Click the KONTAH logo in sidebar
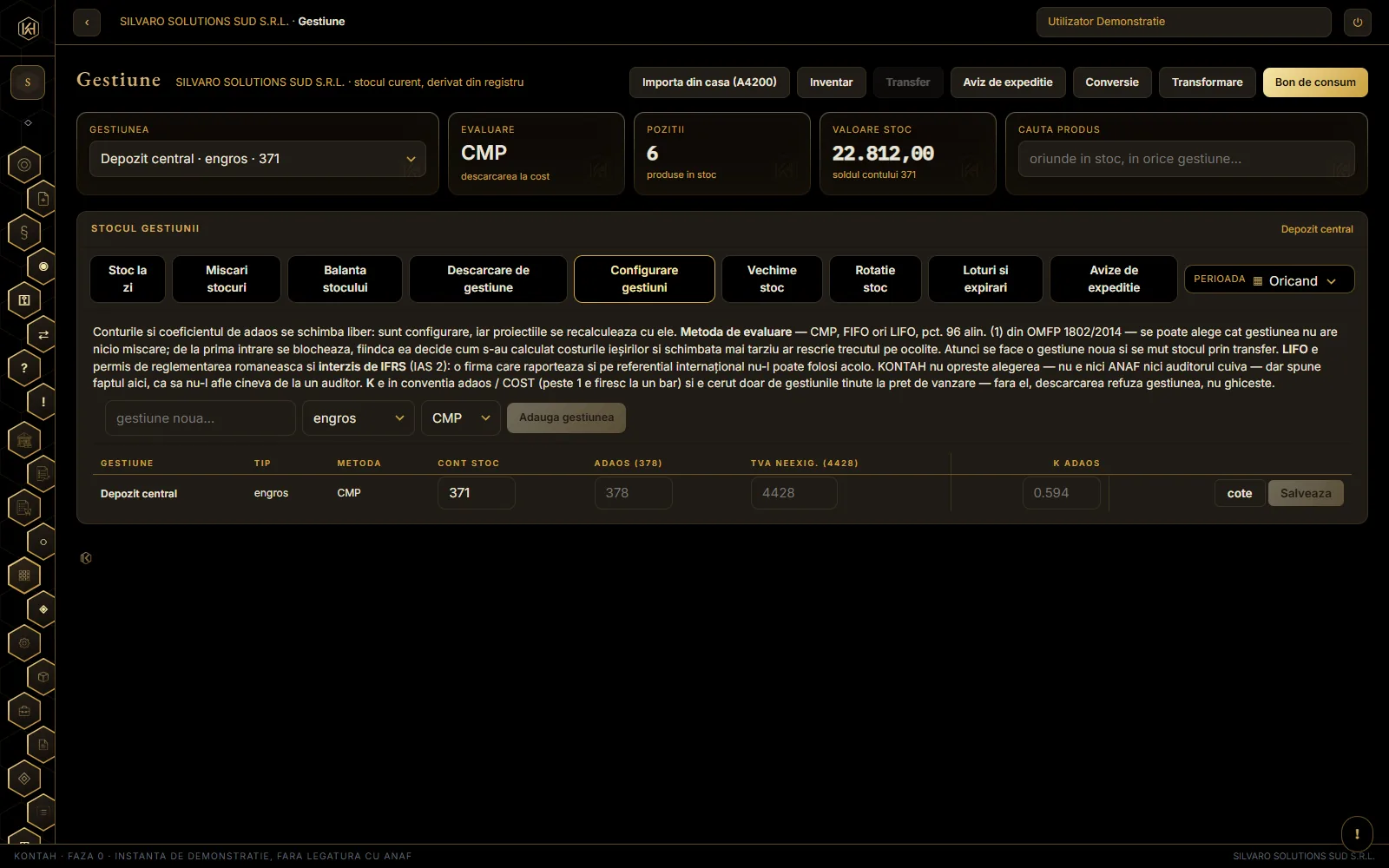 tap(28, 28)
